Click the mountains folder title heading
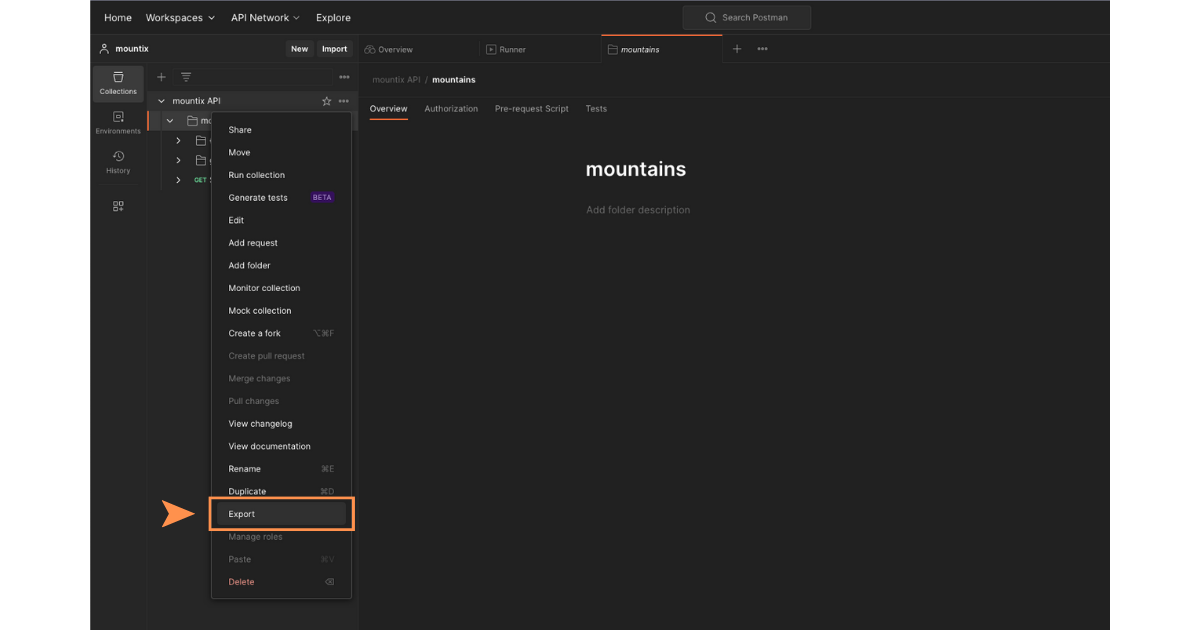The height and width of the screenshot is (630, 1200). 636,169
